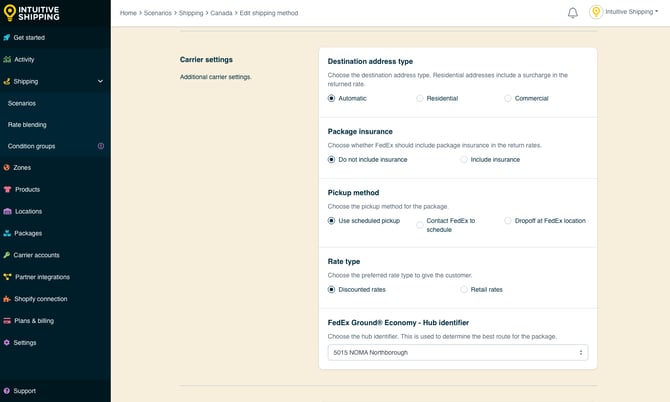Choose Discounted rates
Viewport: 670px width, 402px height.
tap(331, 289)
